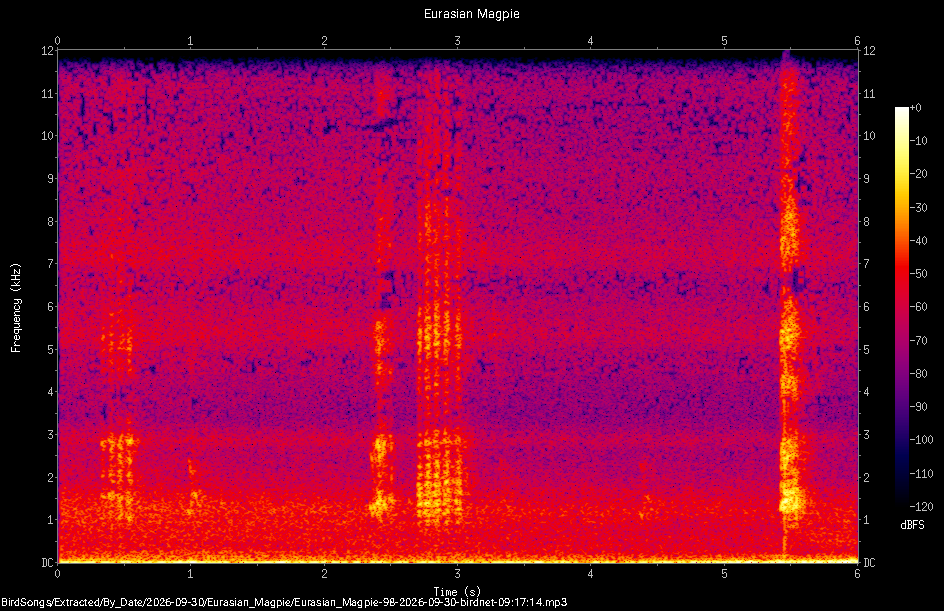This screenshot has width=944, height=611.
Task: Click the "+0" value on the color scale
Action: point(916,108)
